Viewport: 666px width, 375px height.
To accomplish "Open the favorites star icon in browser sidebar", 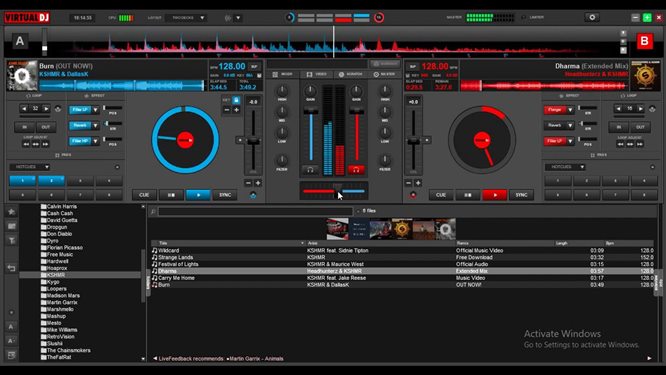I will pos(11,212).
